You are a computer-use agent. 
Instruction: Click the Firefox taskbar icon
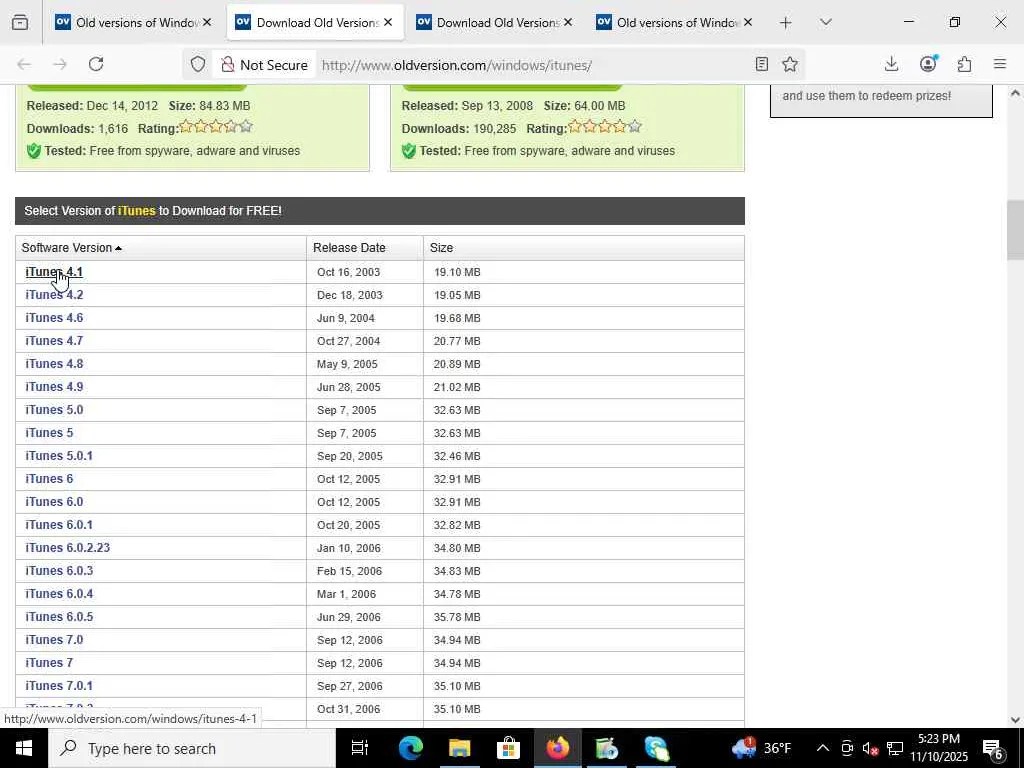pyautogui.click(x=558, y=748)
